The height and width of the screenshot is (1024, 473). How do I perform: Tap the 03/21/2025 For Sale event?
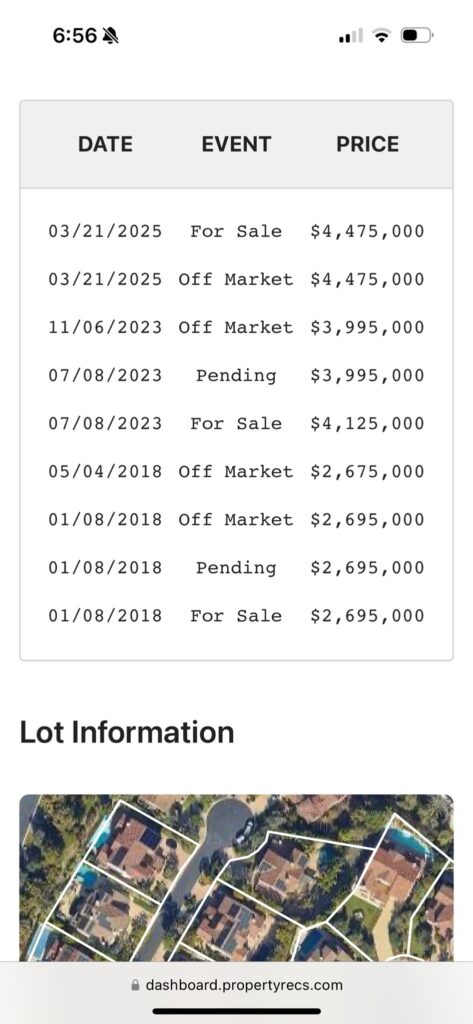(236, 231)
